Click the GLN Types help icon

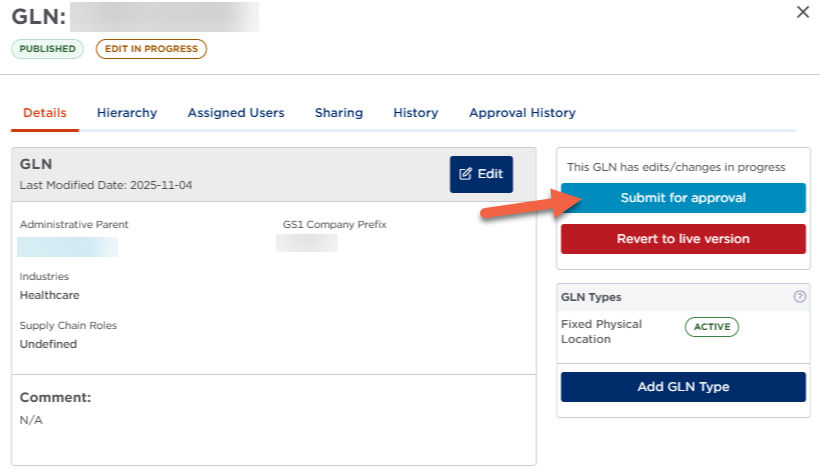(799, 297)
